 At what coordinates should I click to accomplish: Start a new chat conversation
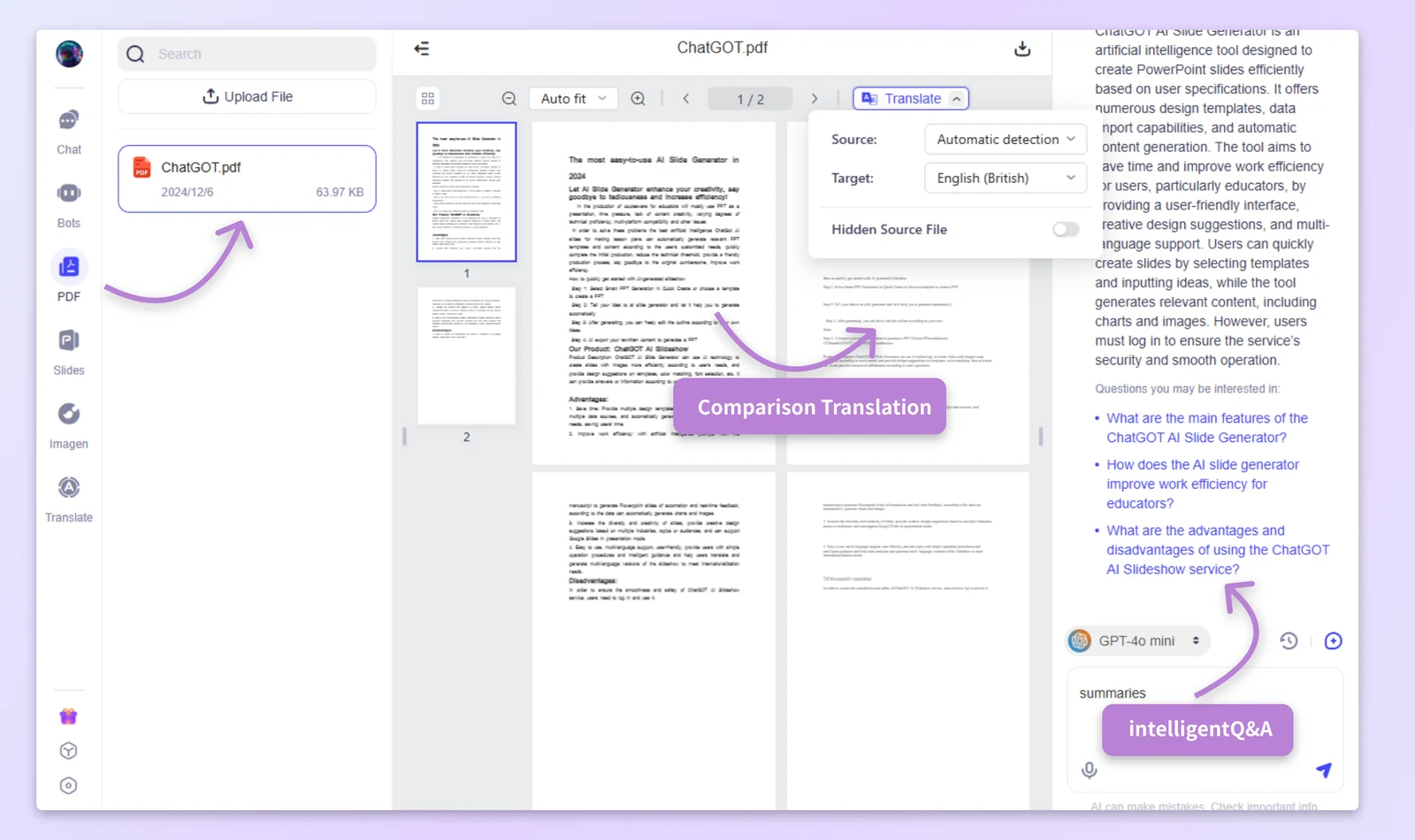(x=1334, y=640)
